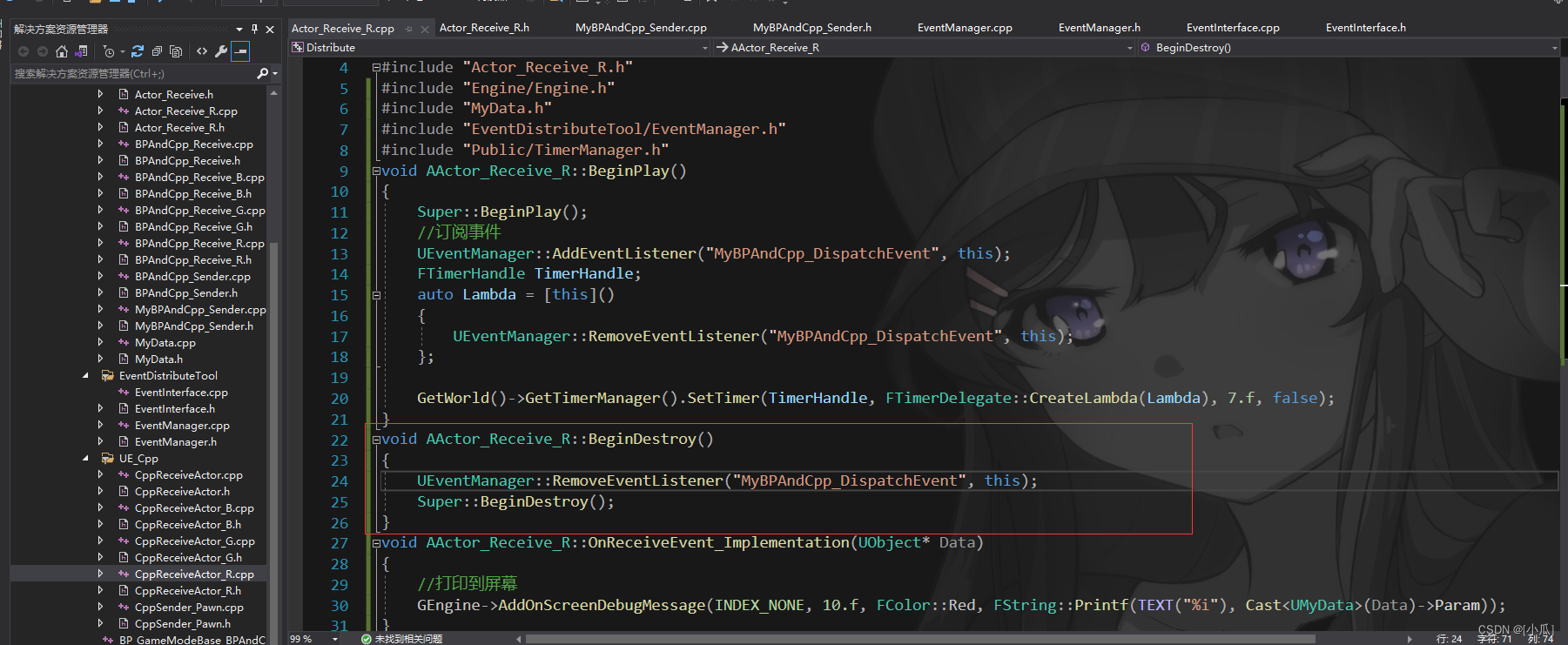Expand the EventManager.h tree node
This screenshot has width=1568, height=645.
(100, 442)
